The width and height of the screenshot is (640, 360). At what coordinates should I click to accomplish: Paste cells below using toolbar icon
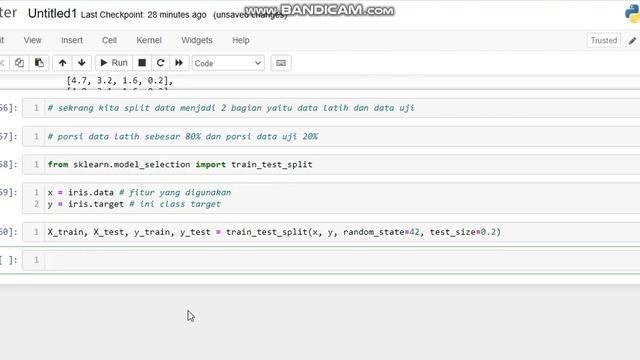coord(39,63)
